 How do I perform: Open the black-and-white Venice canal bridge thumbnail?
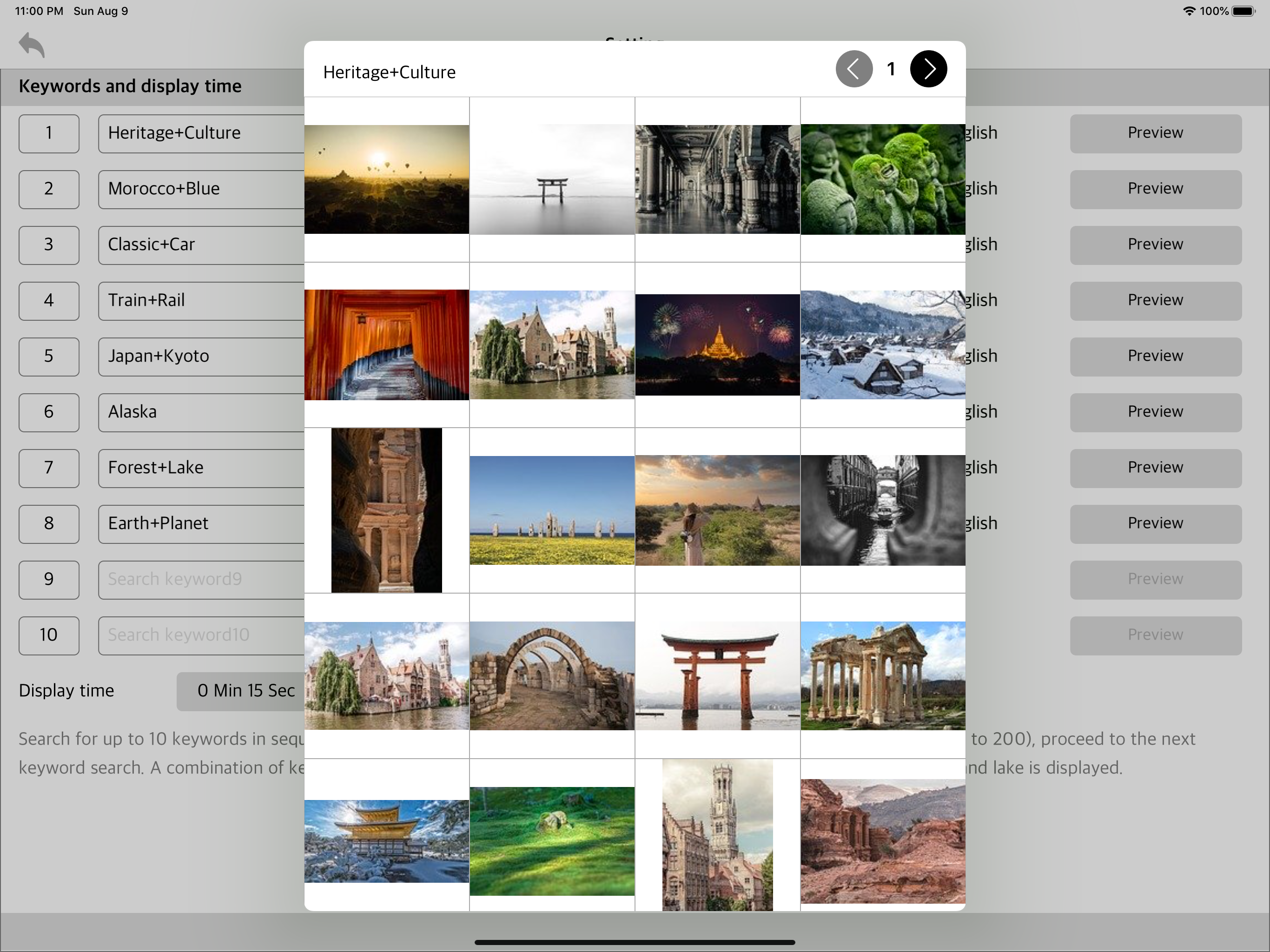coord(882,510)
